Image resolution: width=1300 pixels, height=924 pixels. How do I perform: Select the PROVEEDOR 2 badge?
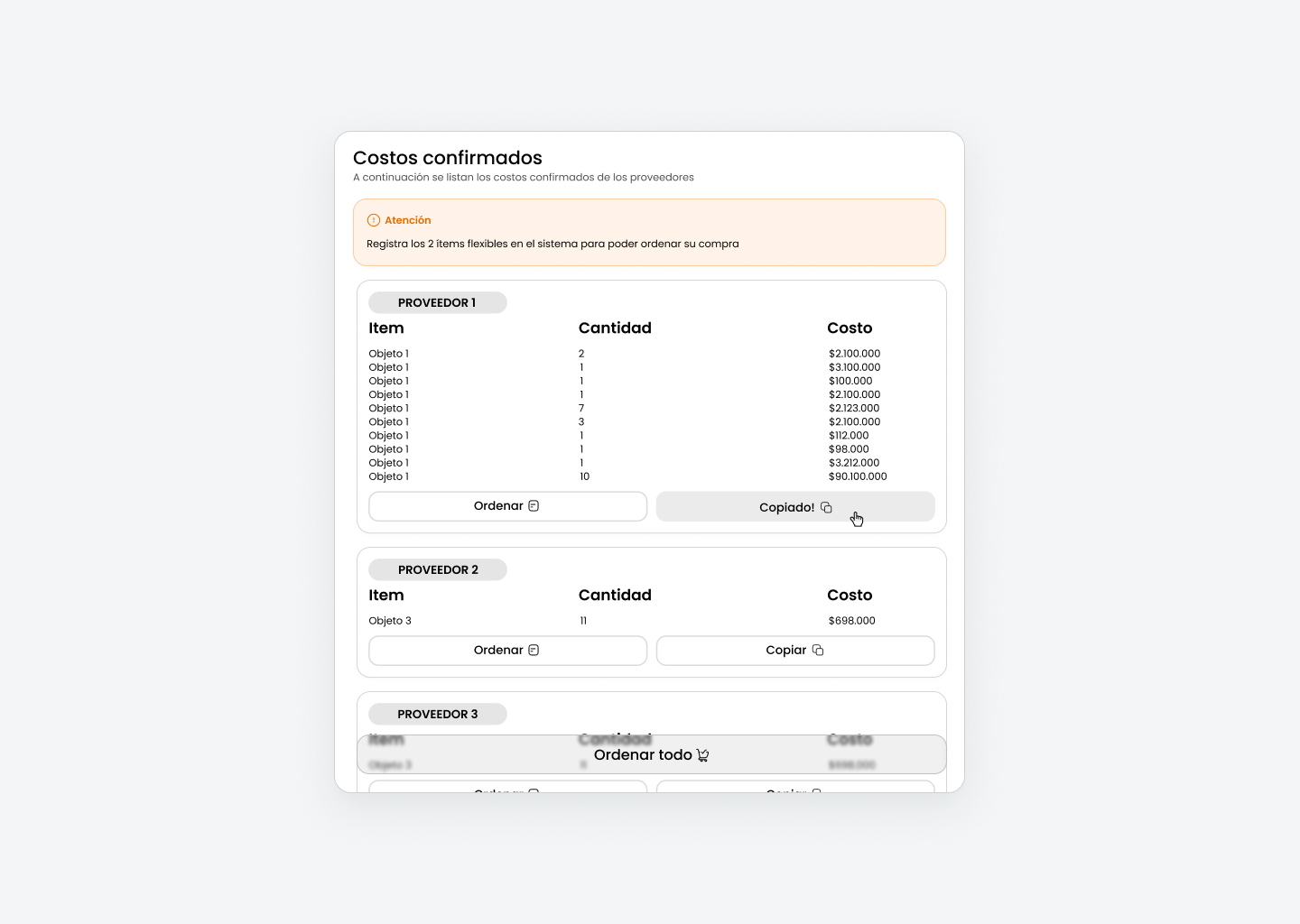pyautogui.click(x=437, y=569)
